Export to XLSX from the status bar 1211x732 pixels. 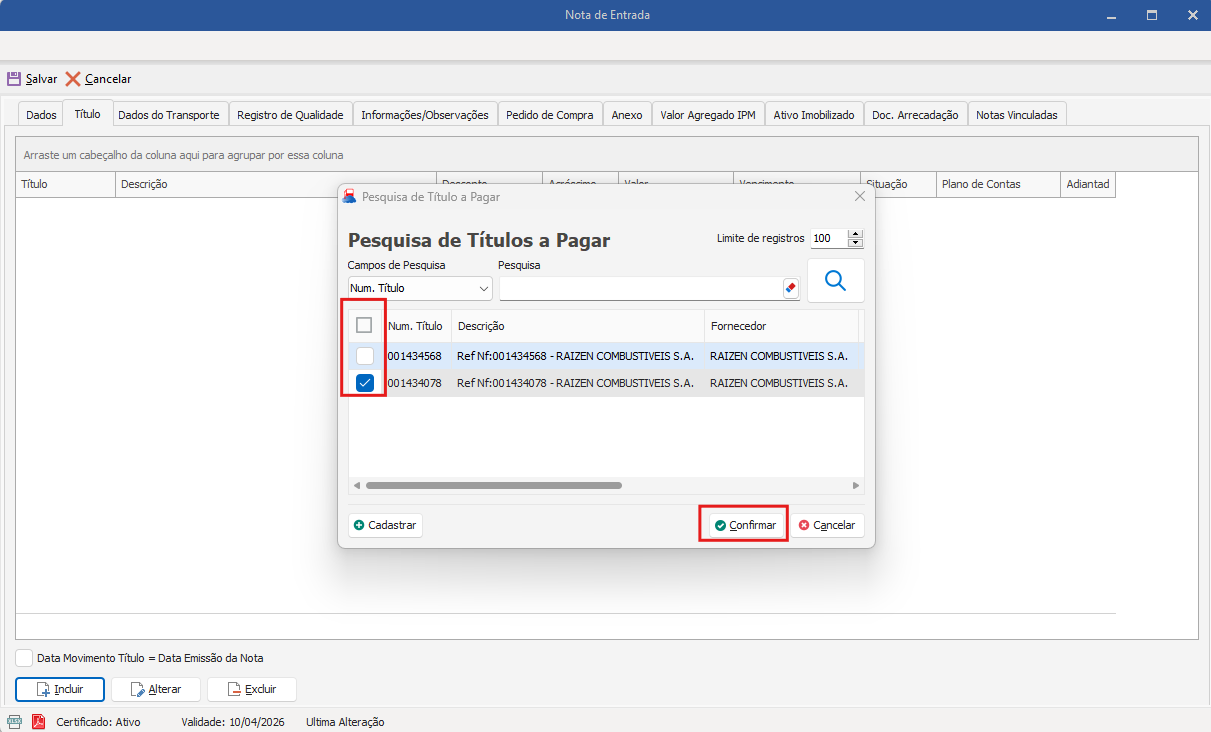coord(15,721)
